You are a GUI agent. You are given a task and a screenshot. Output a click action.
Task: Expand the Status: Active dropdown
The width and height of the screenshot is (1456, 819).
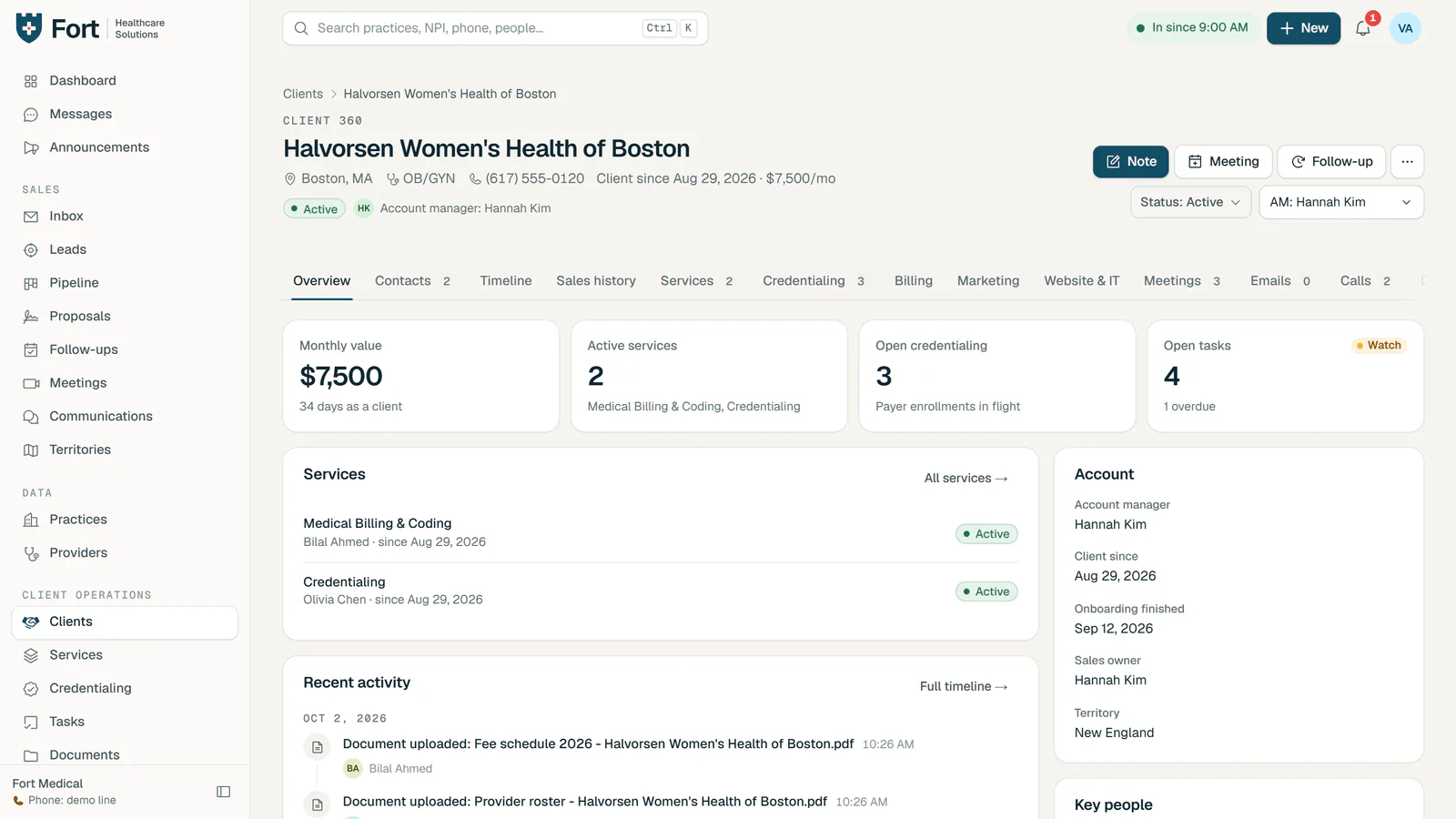point(1190,202)
